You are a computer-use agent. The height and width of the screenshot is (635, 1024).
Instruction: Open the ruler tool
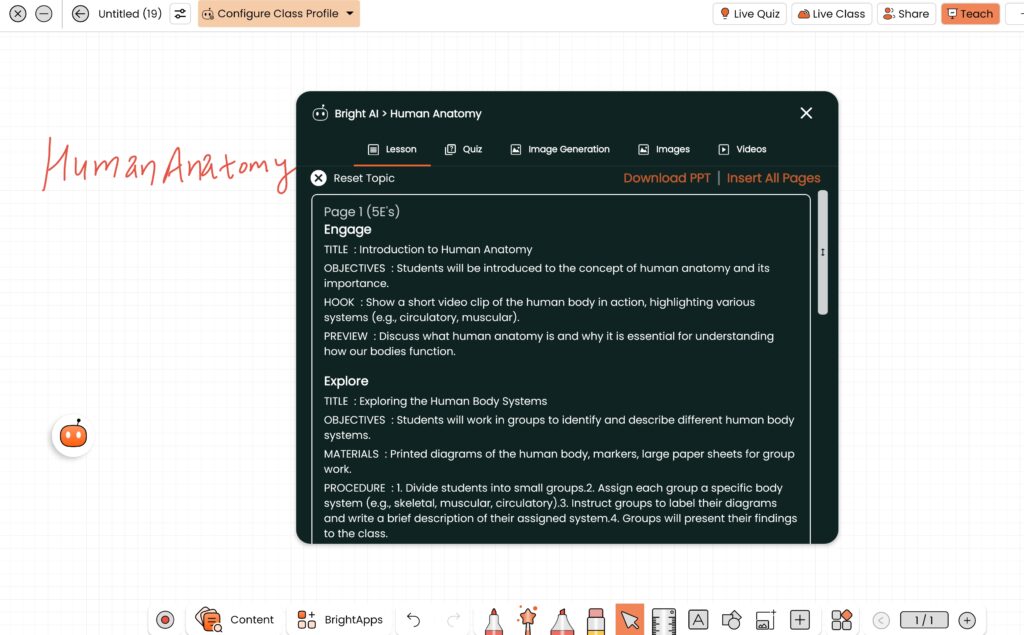664,620
